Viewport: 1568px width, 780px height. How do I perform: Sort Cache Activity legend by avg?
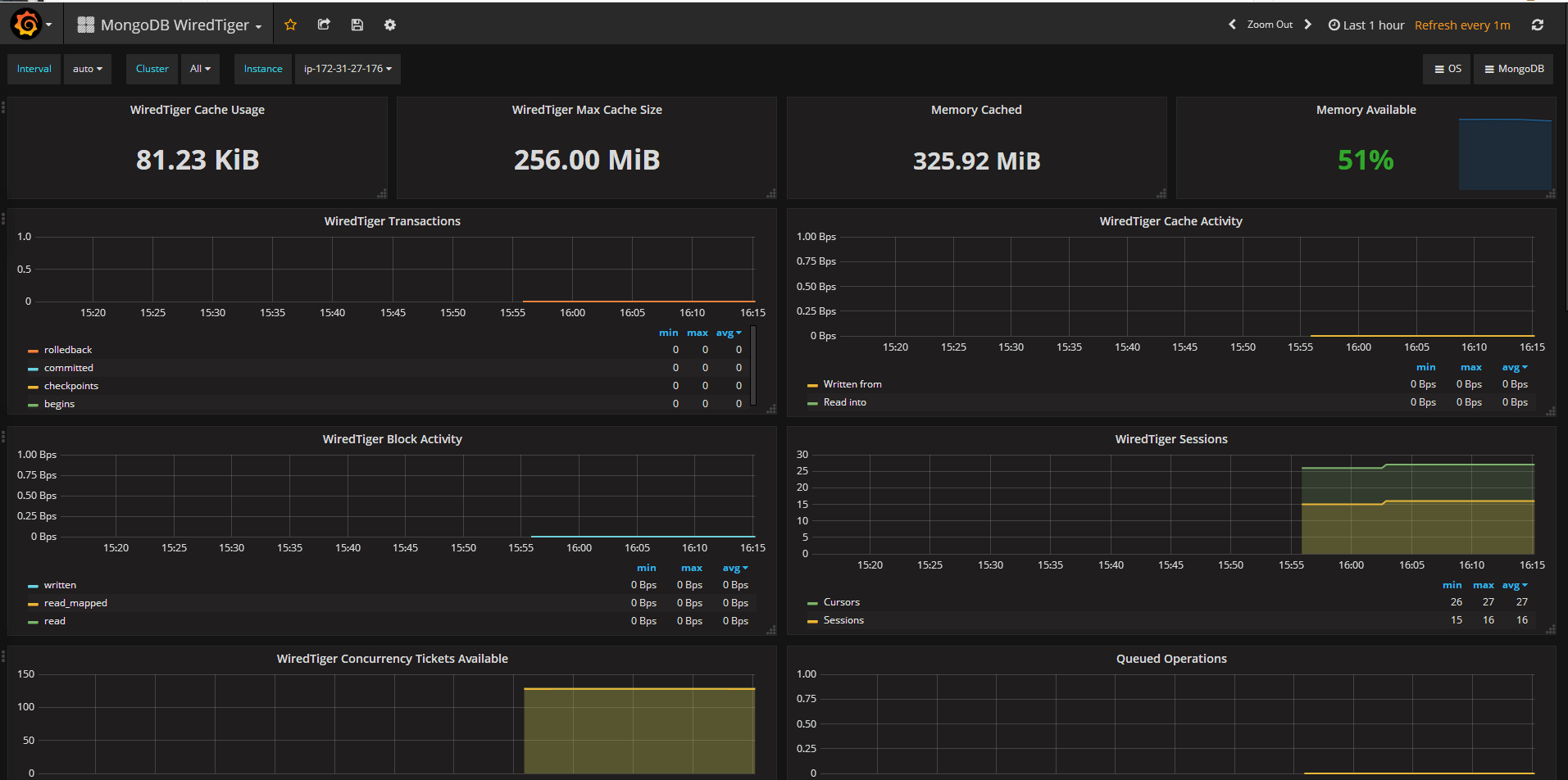(1515, 367)
